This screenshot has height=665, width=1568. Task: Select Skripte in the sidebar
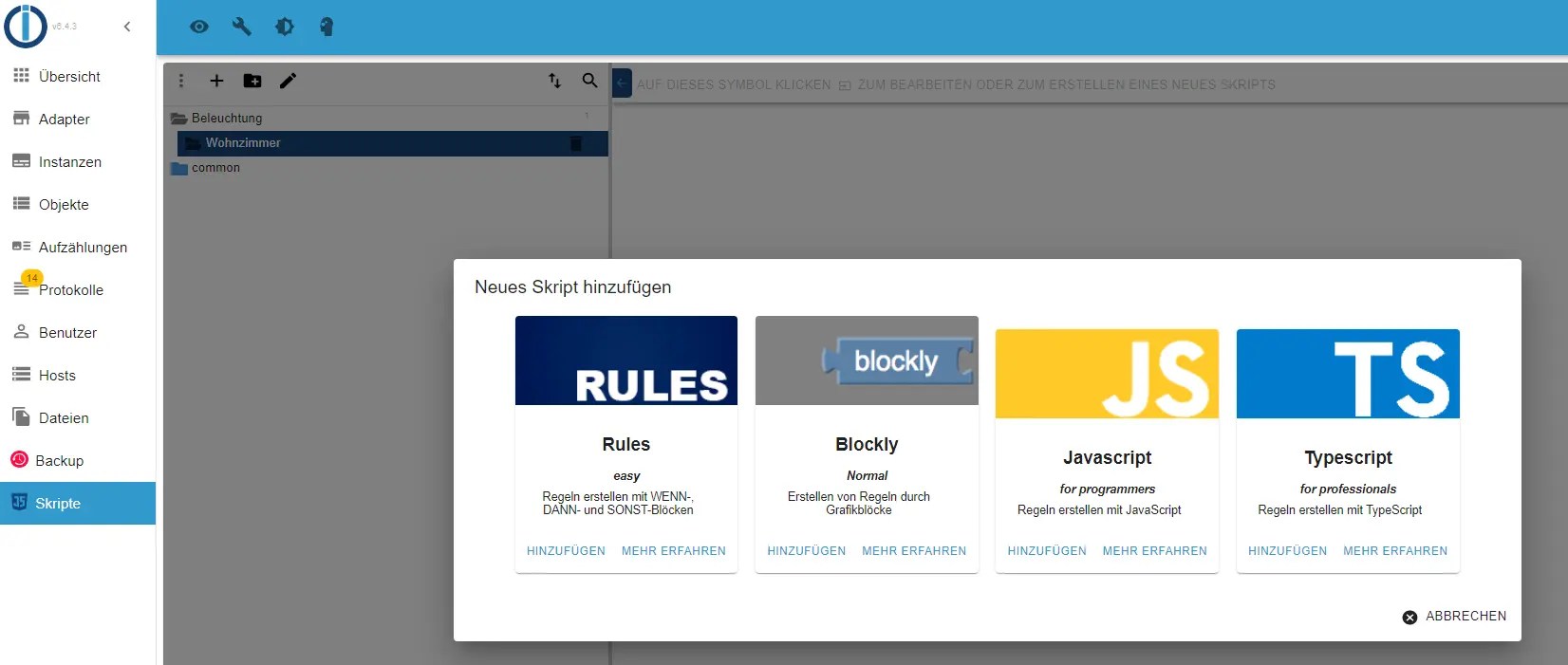tap(78, 503)
